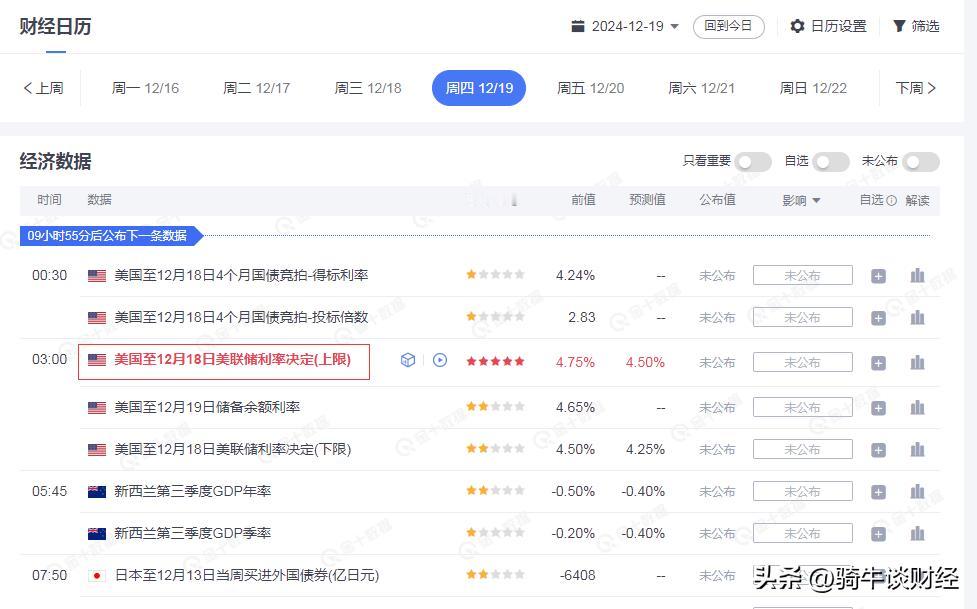Click the 预测值 column header
The image size is (977, 609).
pyautogui.click(x=647, y=199)
